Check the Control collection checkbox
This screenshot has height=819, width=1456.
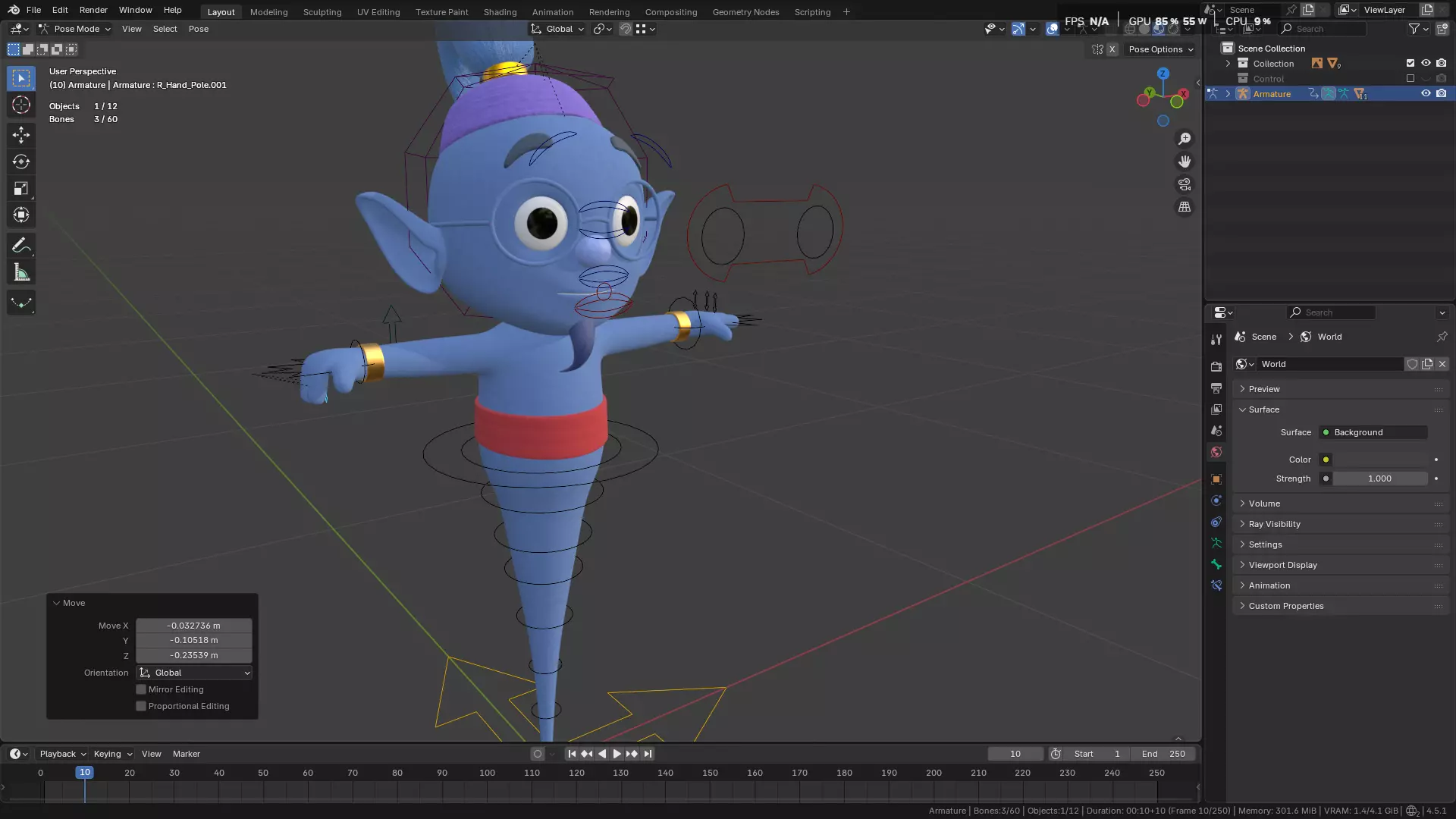pyautogui.click(x=1410, y=79)
